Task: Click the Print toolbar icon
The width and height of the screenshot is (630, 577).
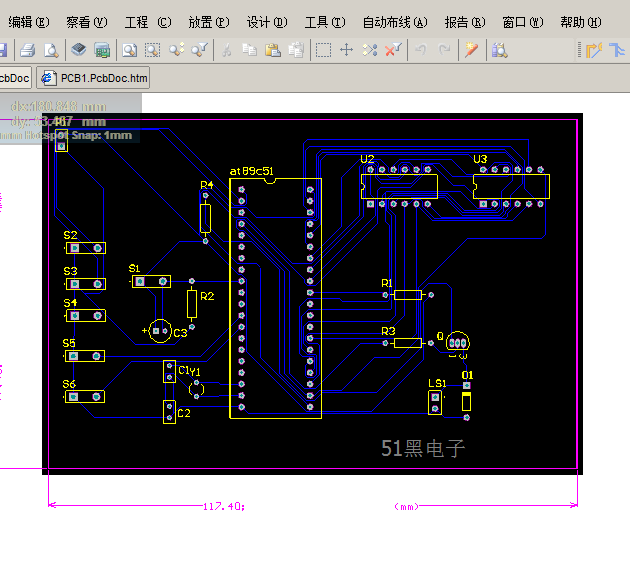Action: coord(28,50)
